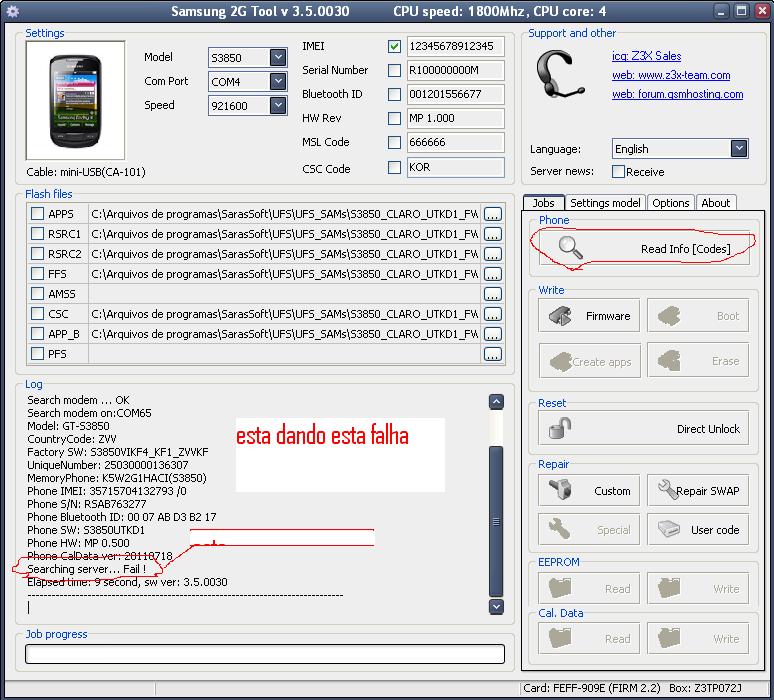The image size is (774, 700).
Task: Browse for the FFS flash file
Action: tap(493, 274)
